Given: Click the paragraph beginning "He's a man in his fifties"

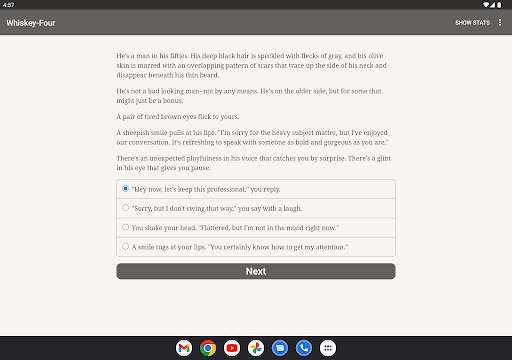Looking at the screenshot, I should [x=252, y=65].
